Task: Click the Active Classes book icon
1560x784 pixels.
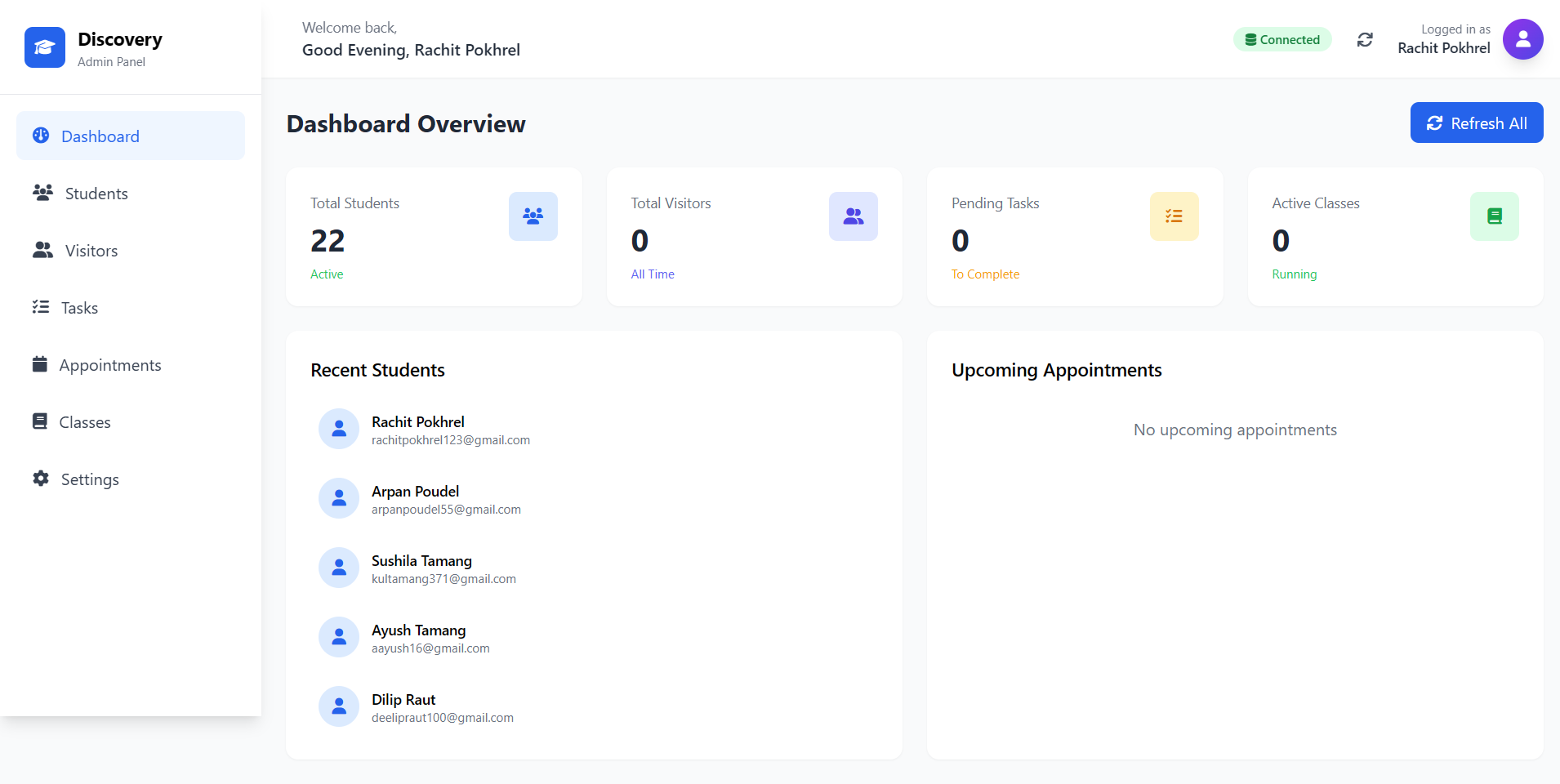Action: 1494,216
